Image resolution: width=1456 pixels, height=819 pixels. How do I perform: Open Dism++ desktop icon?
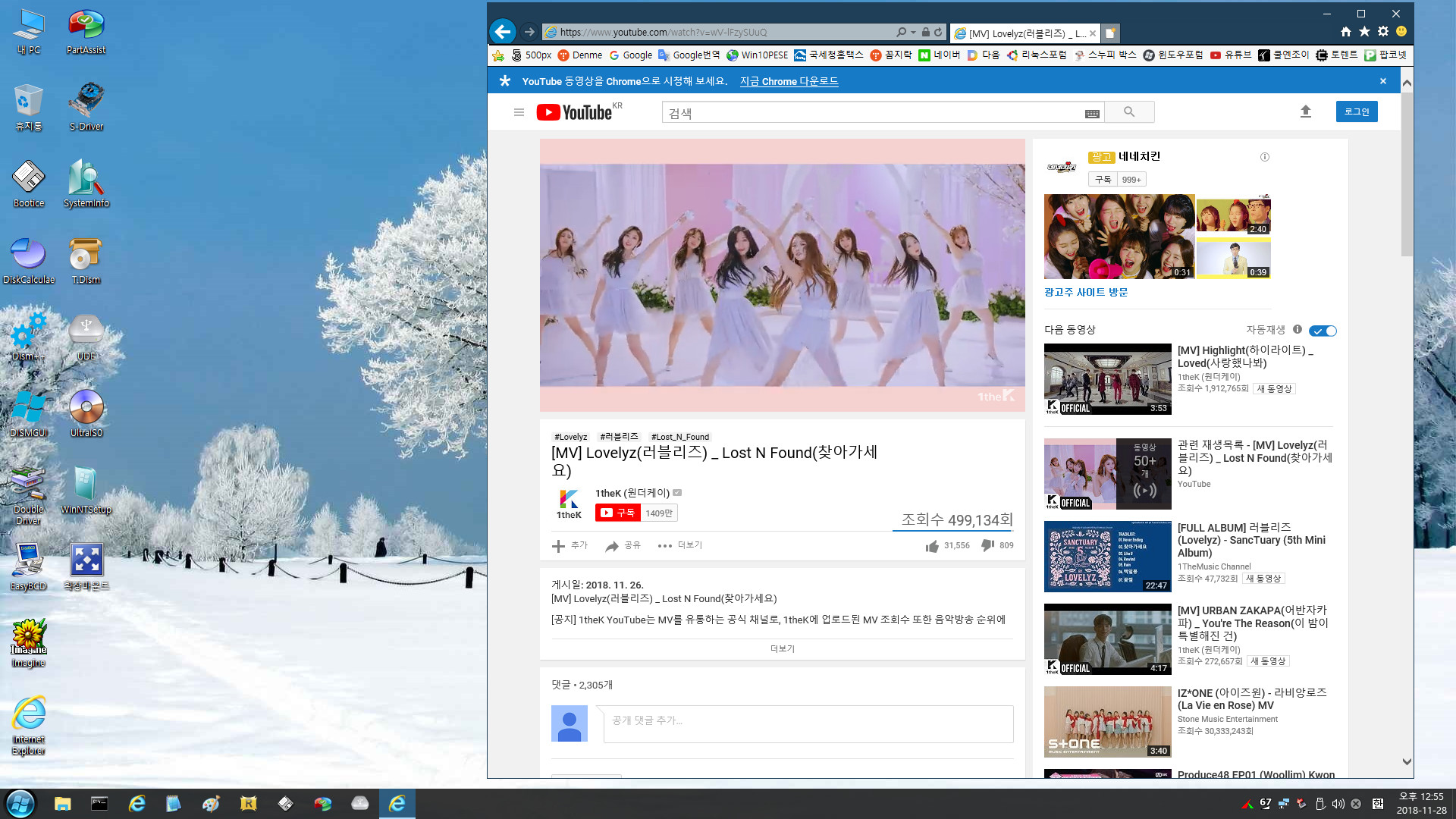click(29, 337)
